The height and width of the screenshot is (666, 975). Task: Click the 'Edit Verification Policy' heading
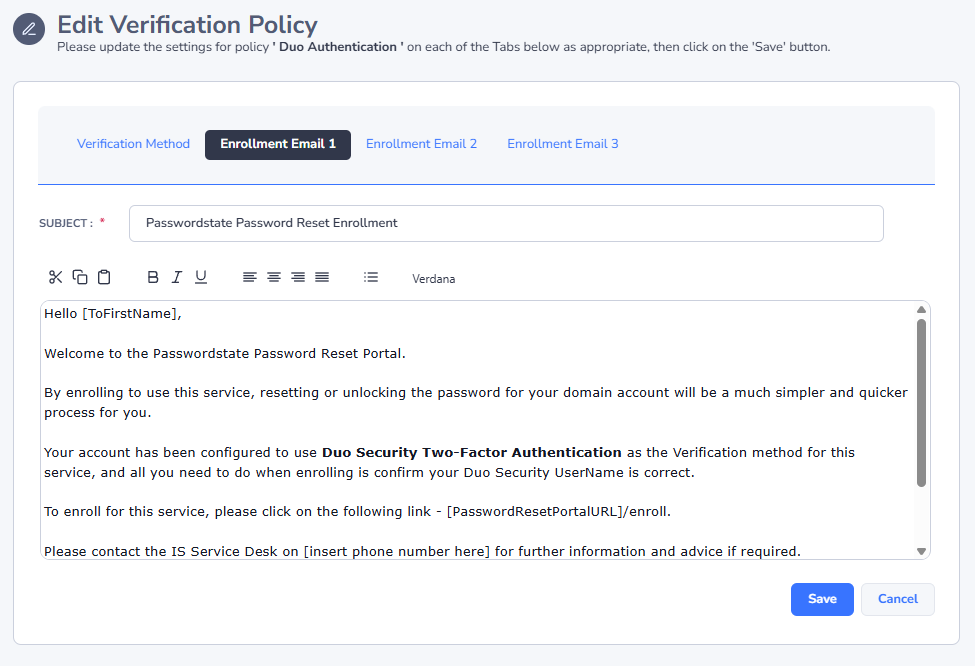[187, 25]
